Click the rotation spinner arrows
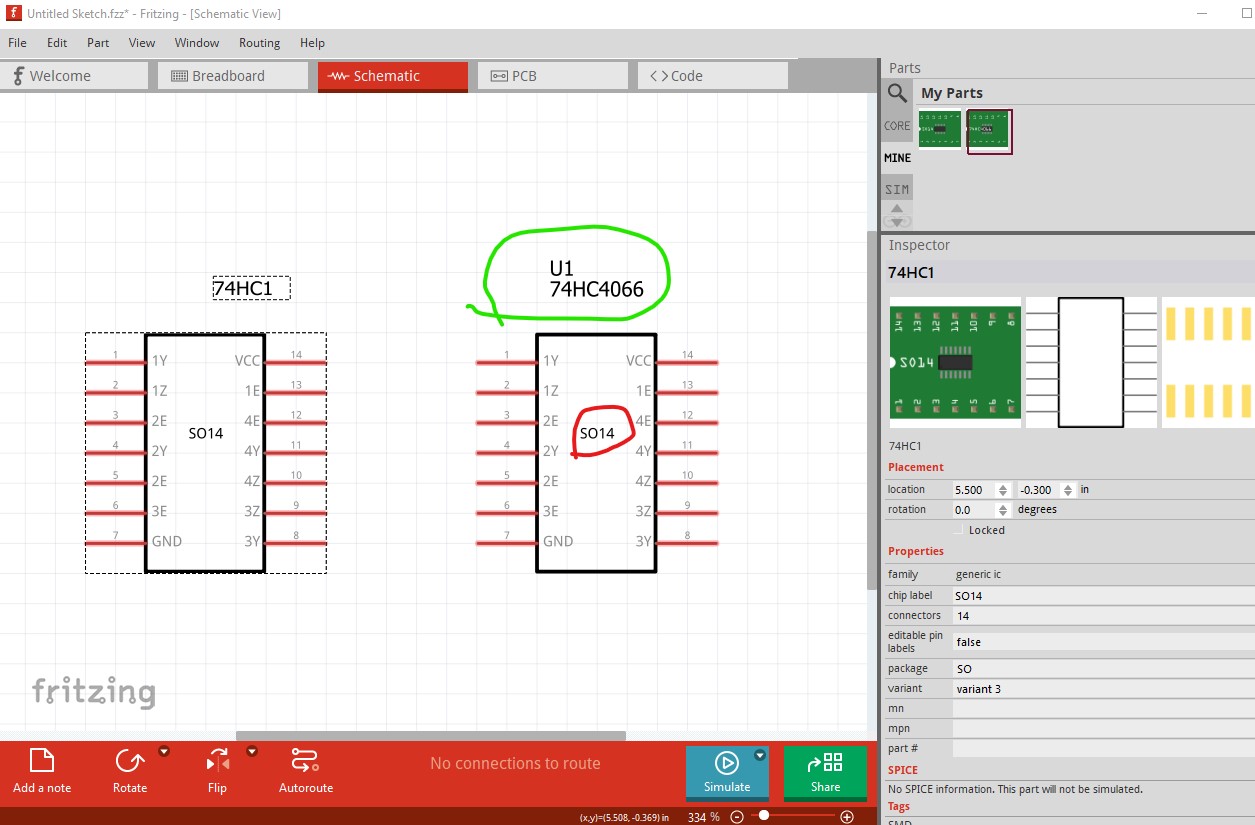Viewport: 1255px width, 825px height. (x=1005, y=510)
